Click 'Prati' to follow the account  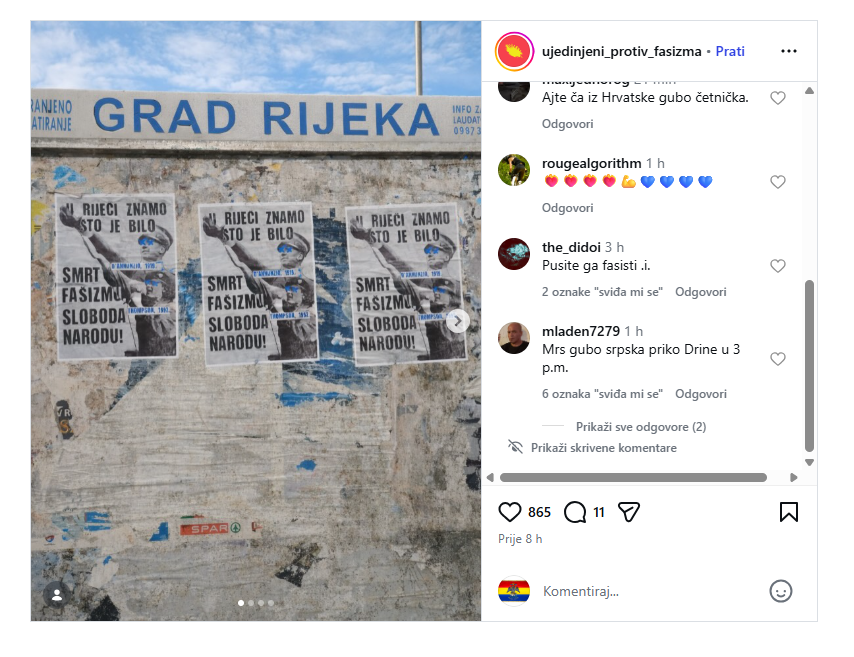(730, 51)
